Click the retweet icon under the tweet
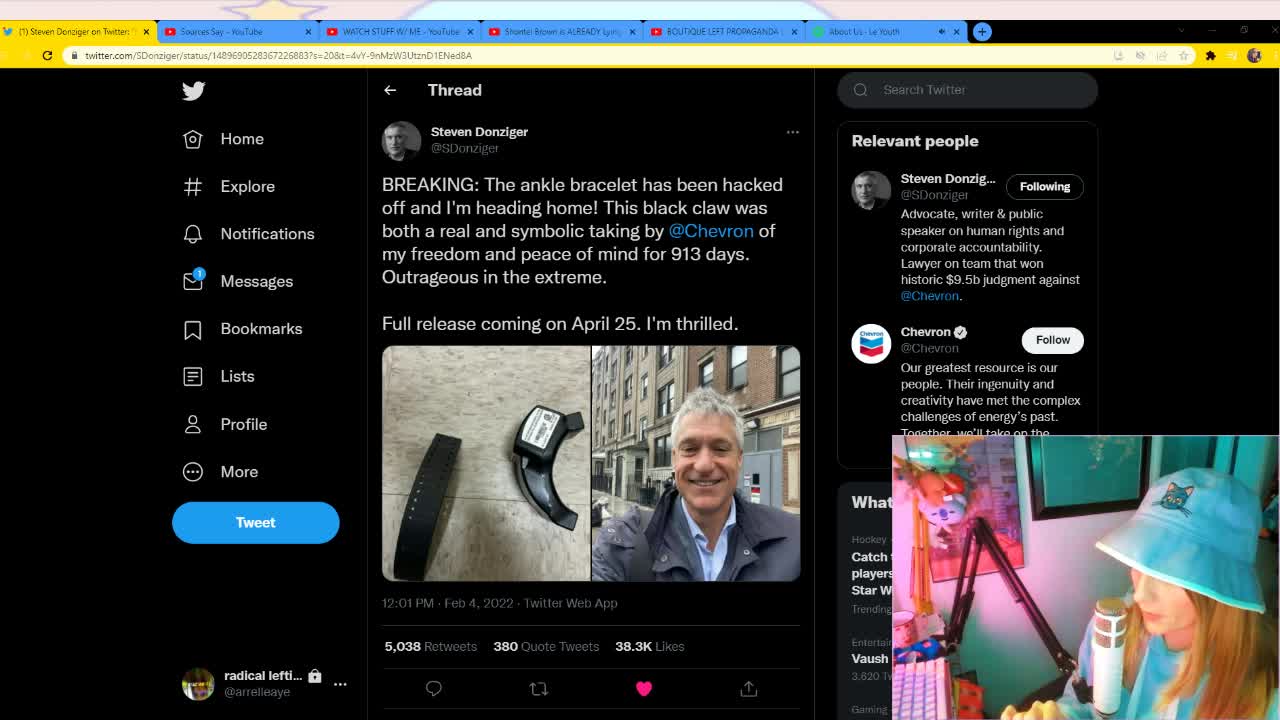 pos(538,688)
